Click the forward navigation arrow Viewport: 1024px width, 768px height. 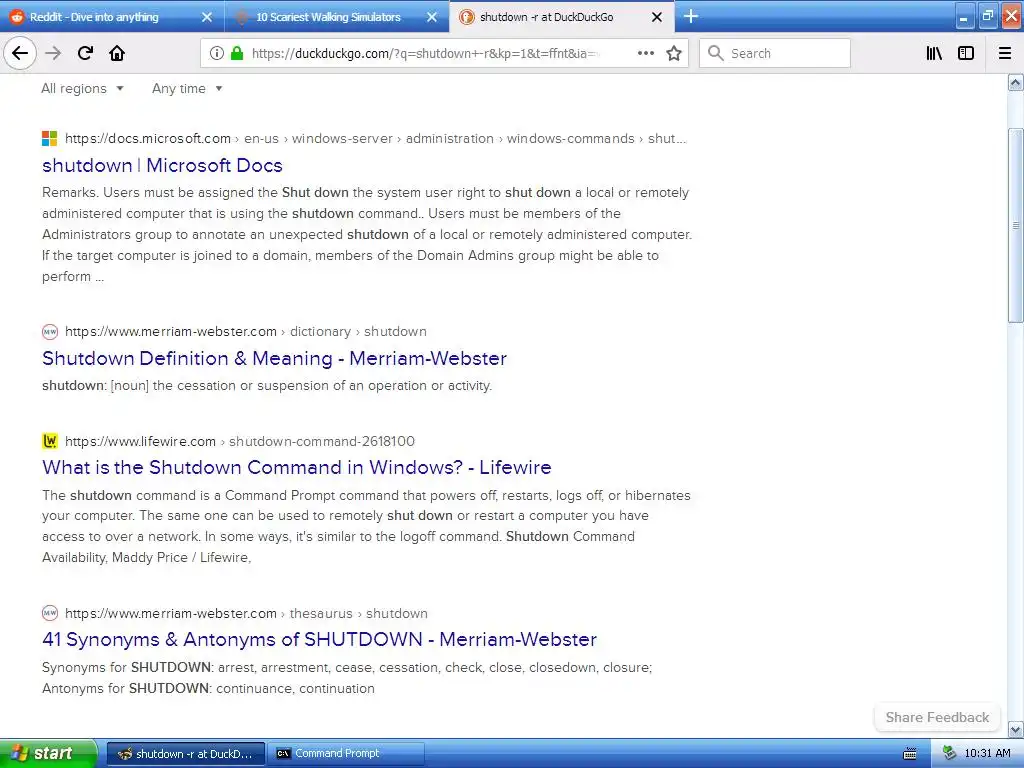click(53, 54)
